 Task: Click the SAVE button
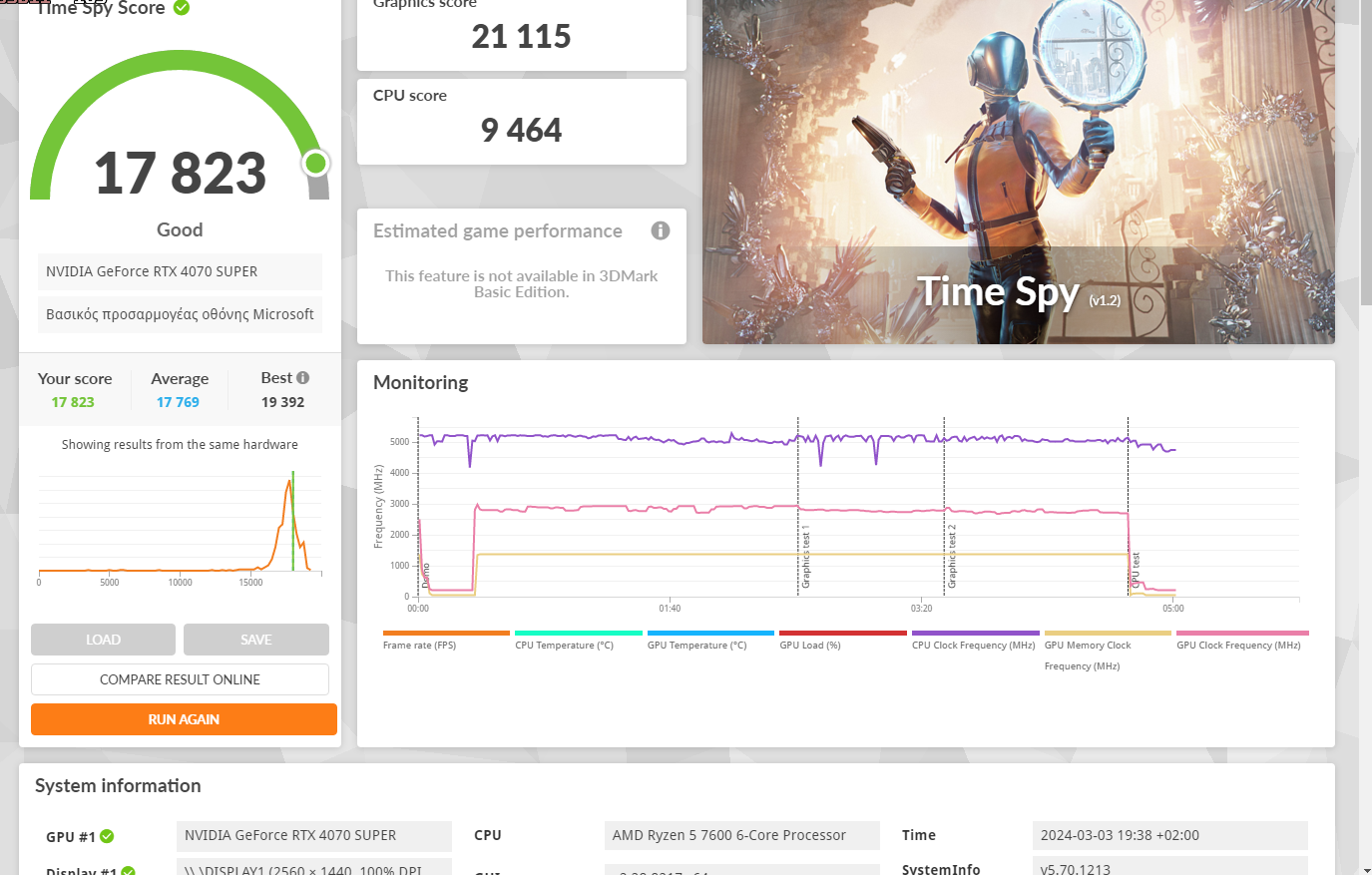point(256,640)
